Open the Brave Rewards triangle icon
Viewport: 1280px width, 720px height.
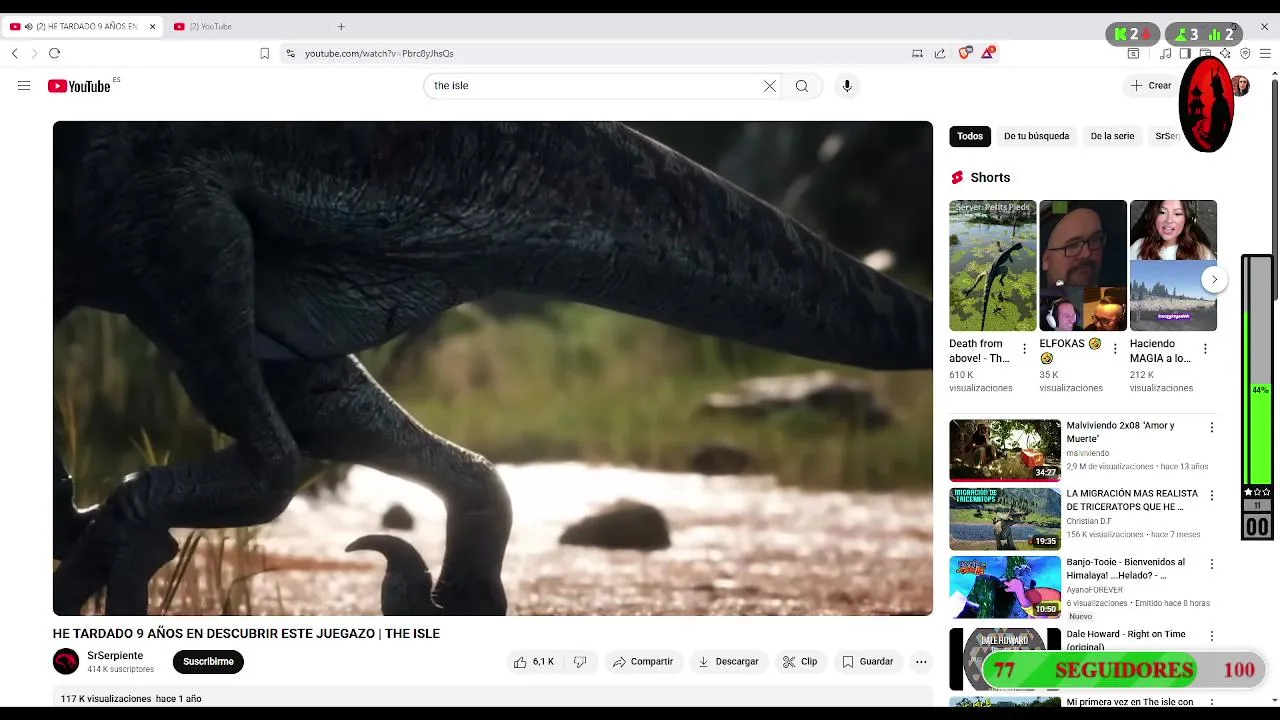[x=988, y=53]
